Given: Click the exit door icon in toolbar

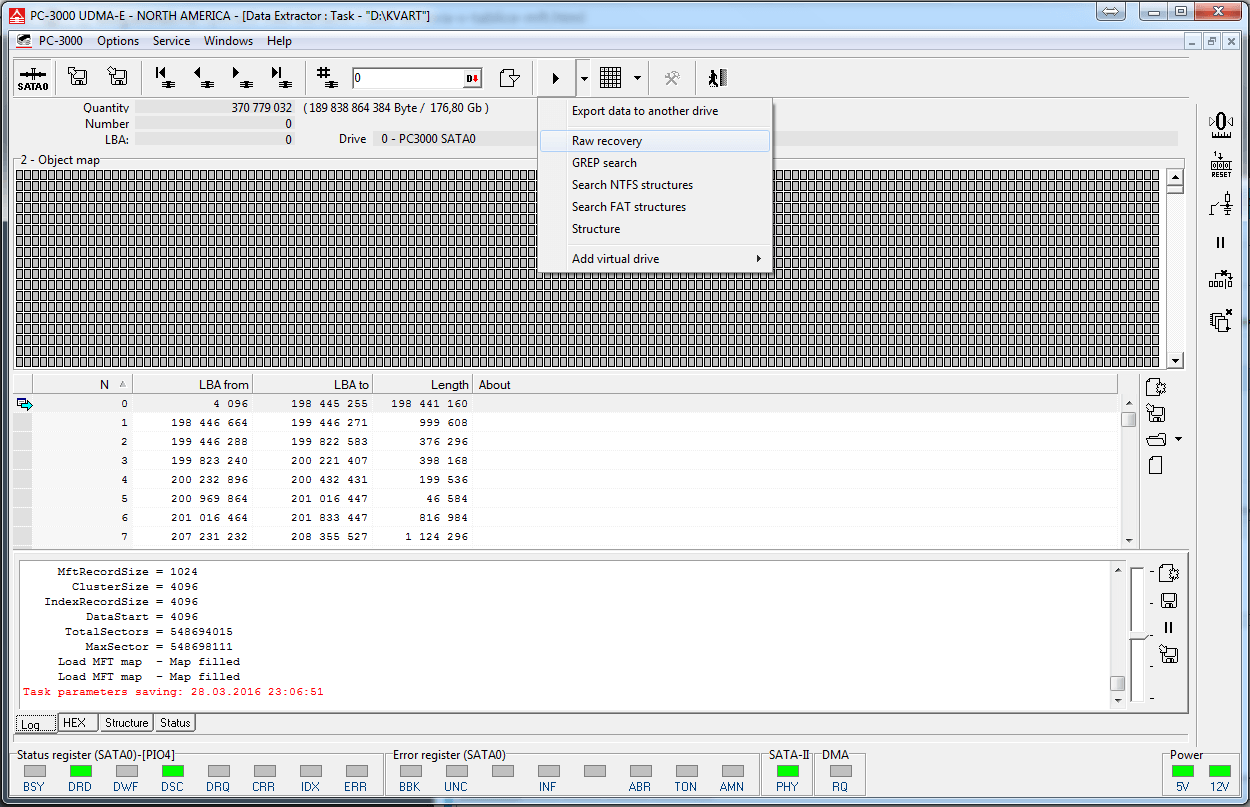Looking at the screenshot, I should click(x=716, y=78).
